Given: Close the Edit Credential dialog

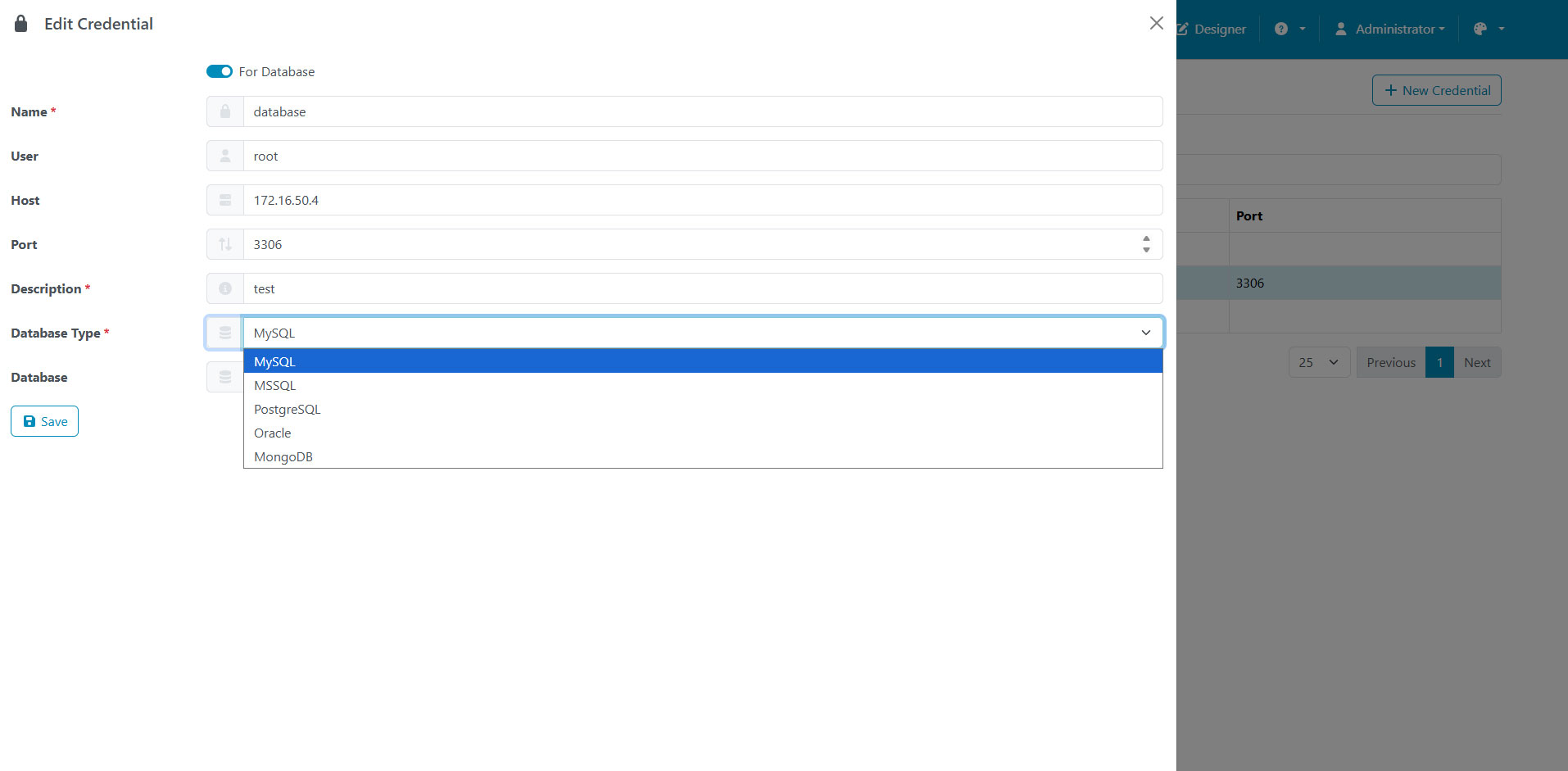Looking at the screenshot, I should tap(1156, 23).
